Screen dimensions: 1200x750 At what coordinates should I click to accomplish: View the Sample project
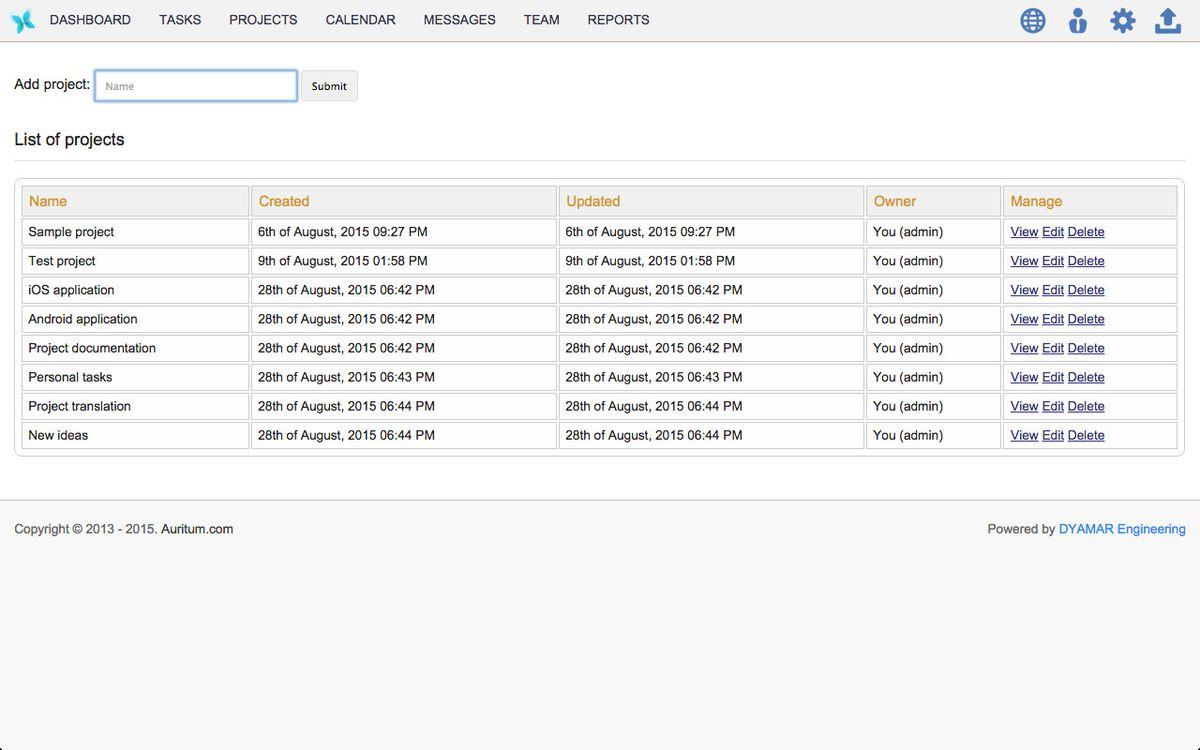(1024, 232)
